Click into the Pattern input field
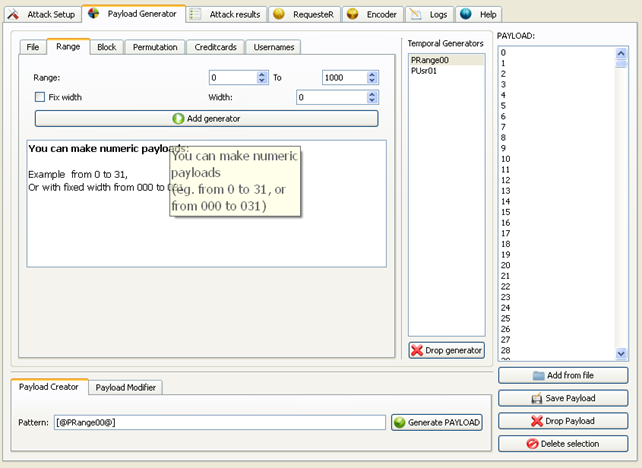The width and height of the screenshot is (642, 468). (218, 422)
